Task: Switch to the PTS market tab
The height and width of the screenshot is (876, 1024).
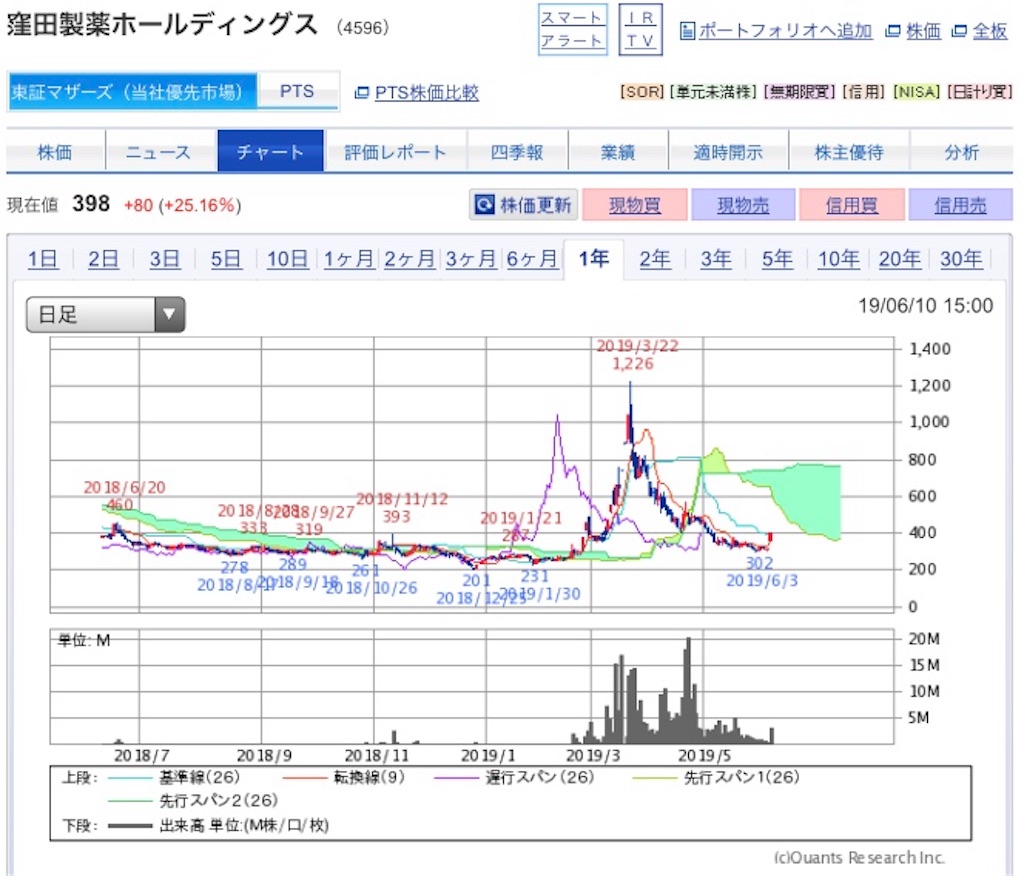Action: [297, 91]
